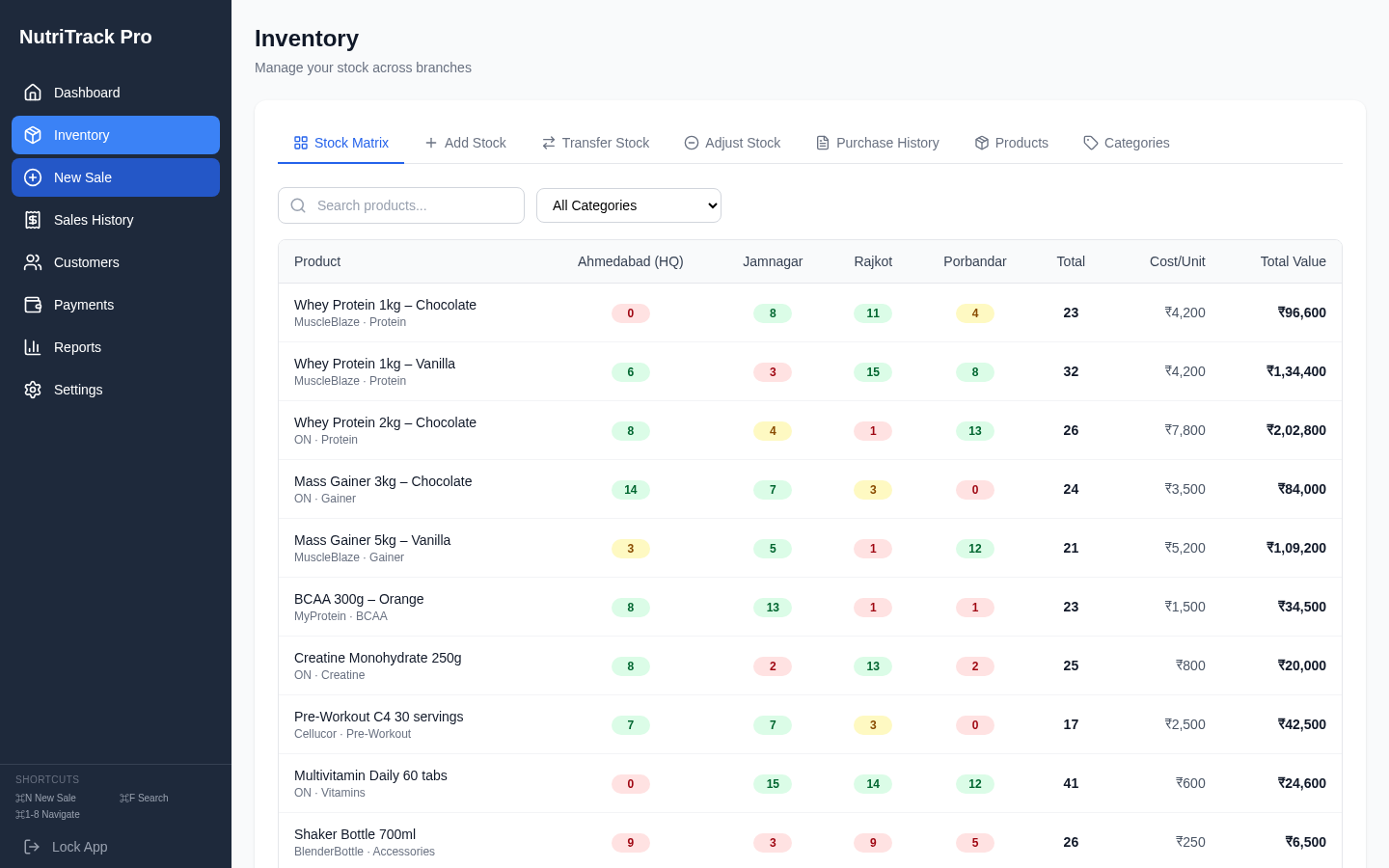This screenshot has height=868, width=1389.
Task: Click the Porbandar column header
Action: [x=975, y=261]
